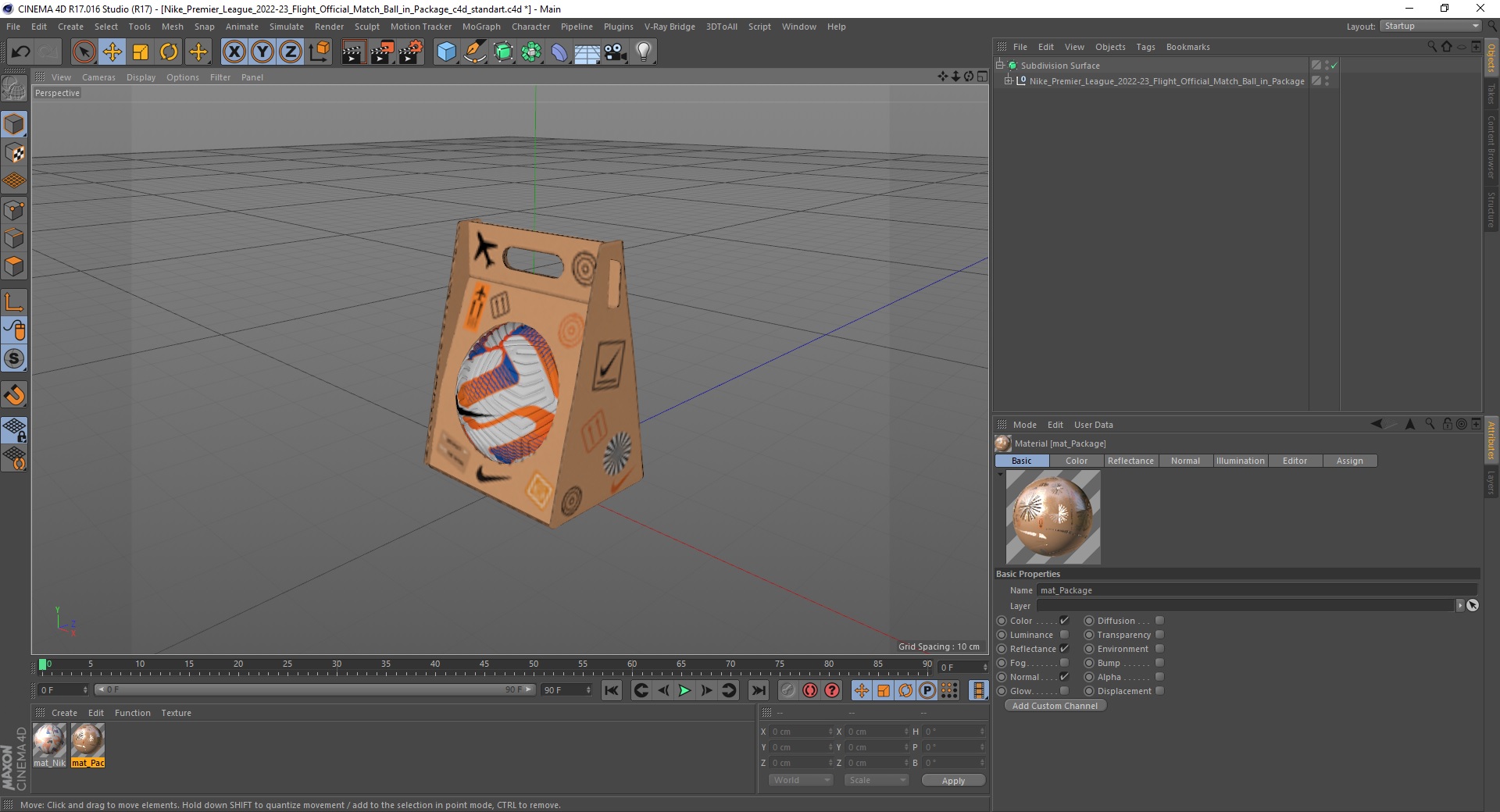1500x812 pixels.
Task: Click Make Editable icon in left palette
Action: 14,89
